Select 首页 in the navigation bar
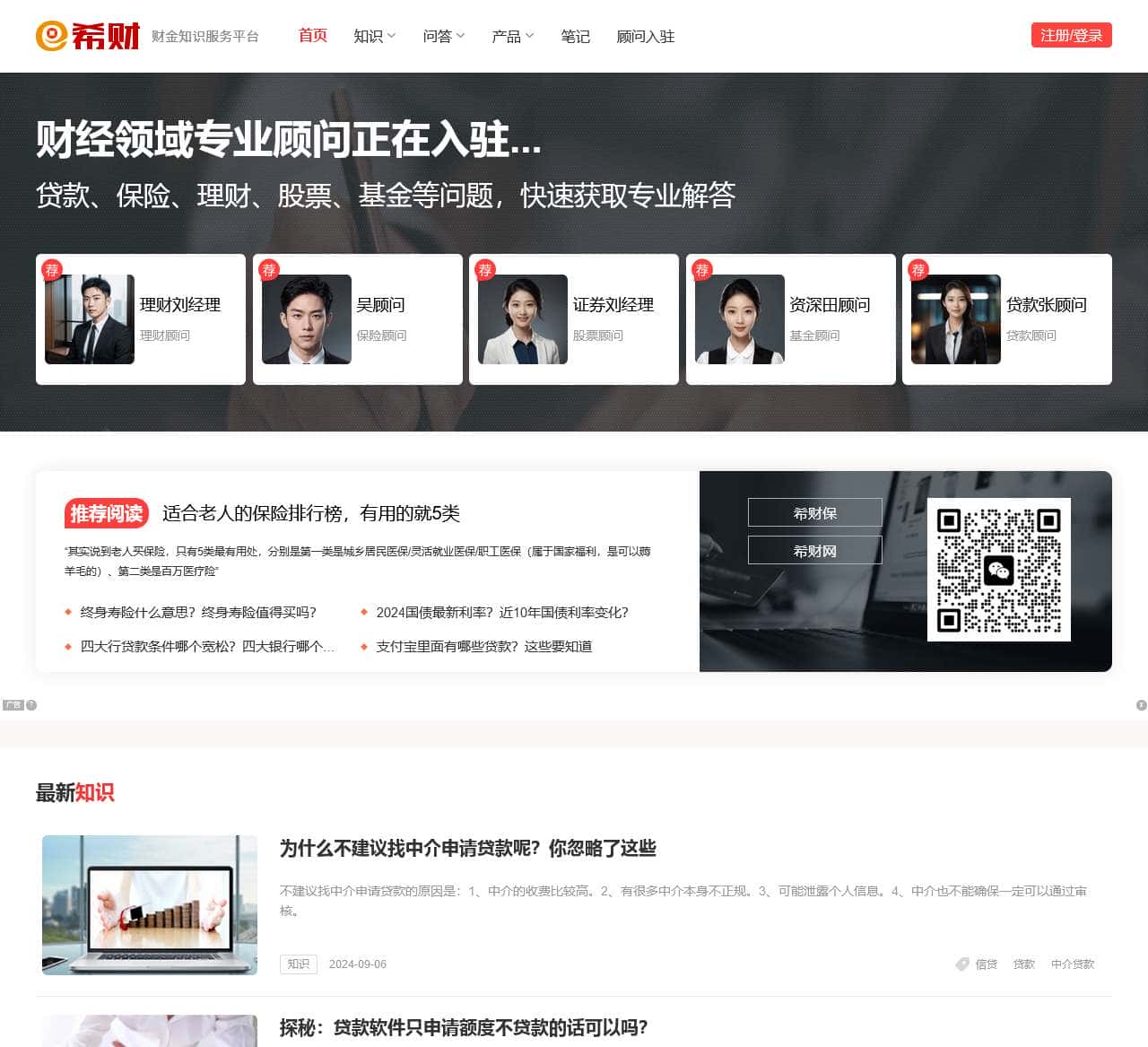 (311, 37)
